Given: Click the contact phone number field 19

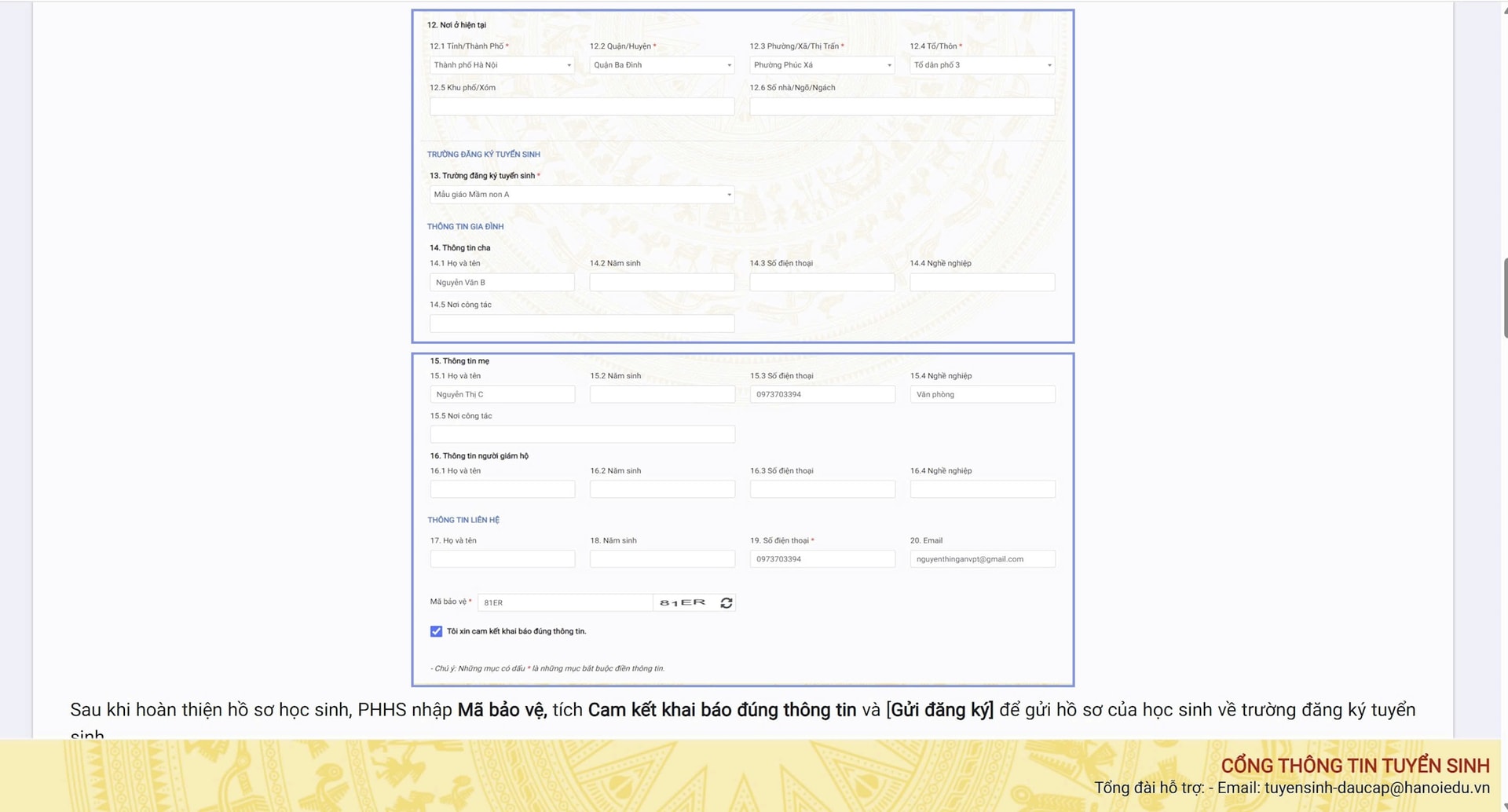Looking at the screenshot, I should pyautogui.click(x=822, y=559).
